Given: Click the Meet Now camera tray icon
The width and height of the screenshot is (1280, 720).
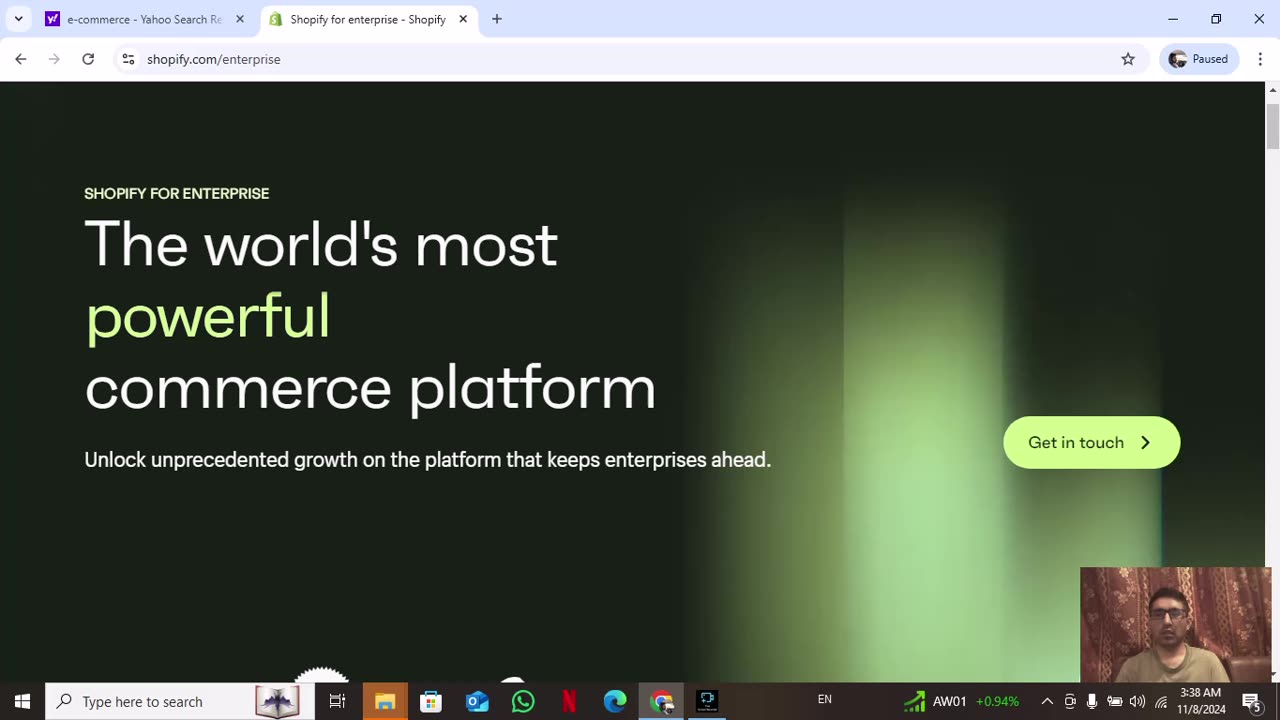Looking at the screenshot, I should pyautogui.click(x=1070, y=701).
